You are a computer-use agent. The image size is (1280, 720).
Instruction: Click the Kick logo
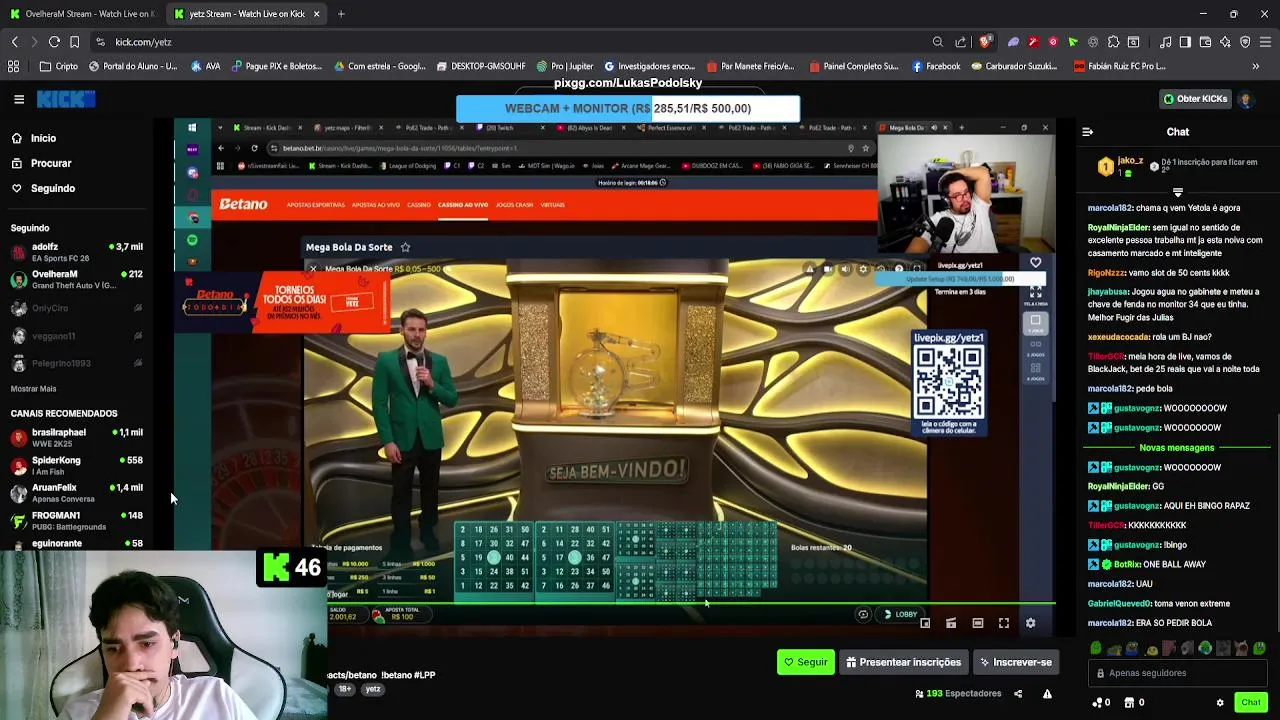tap(66, 99)
